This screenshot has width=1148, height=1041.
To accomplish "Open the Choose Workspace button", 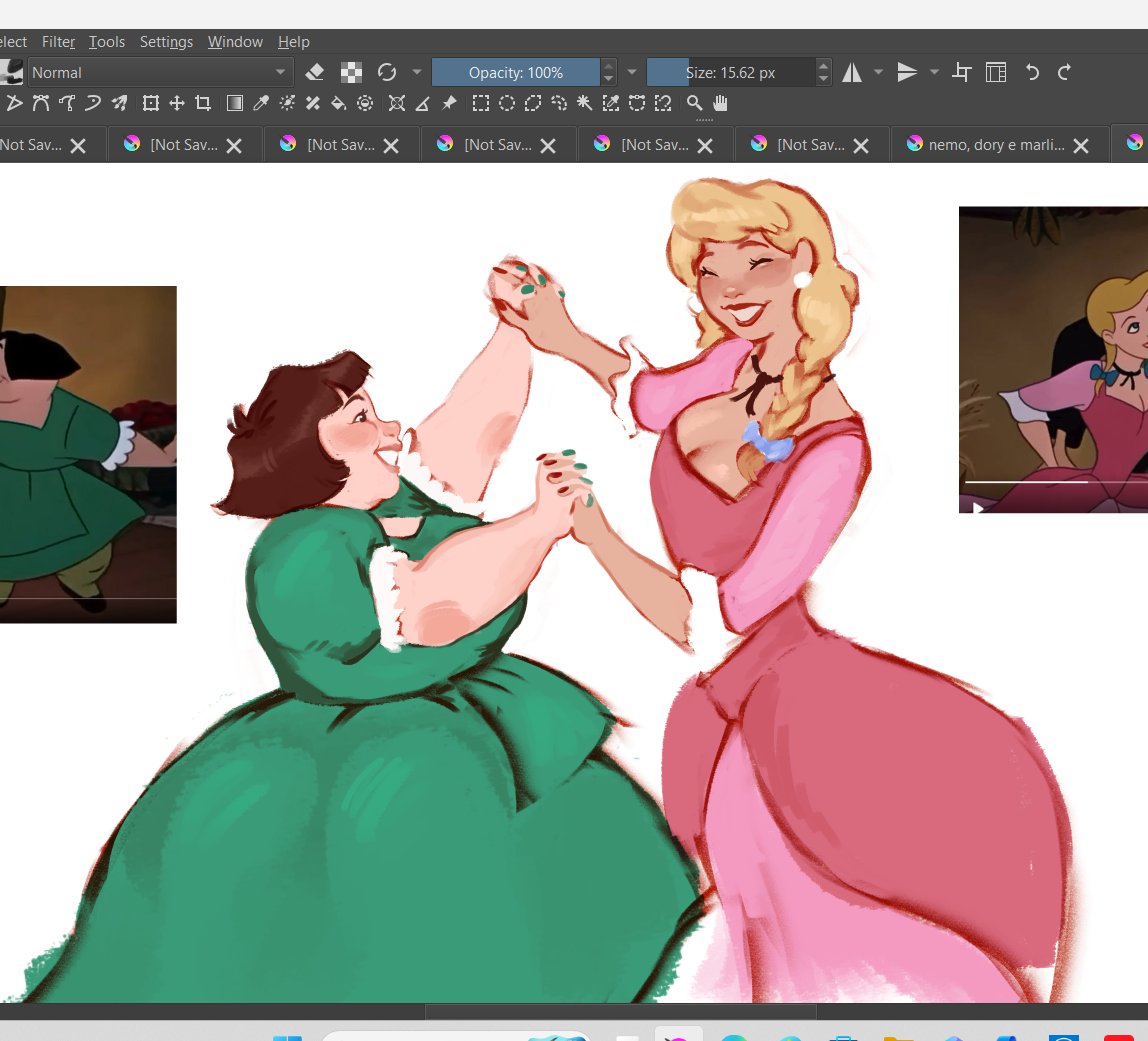I will (x=996, y=72).
